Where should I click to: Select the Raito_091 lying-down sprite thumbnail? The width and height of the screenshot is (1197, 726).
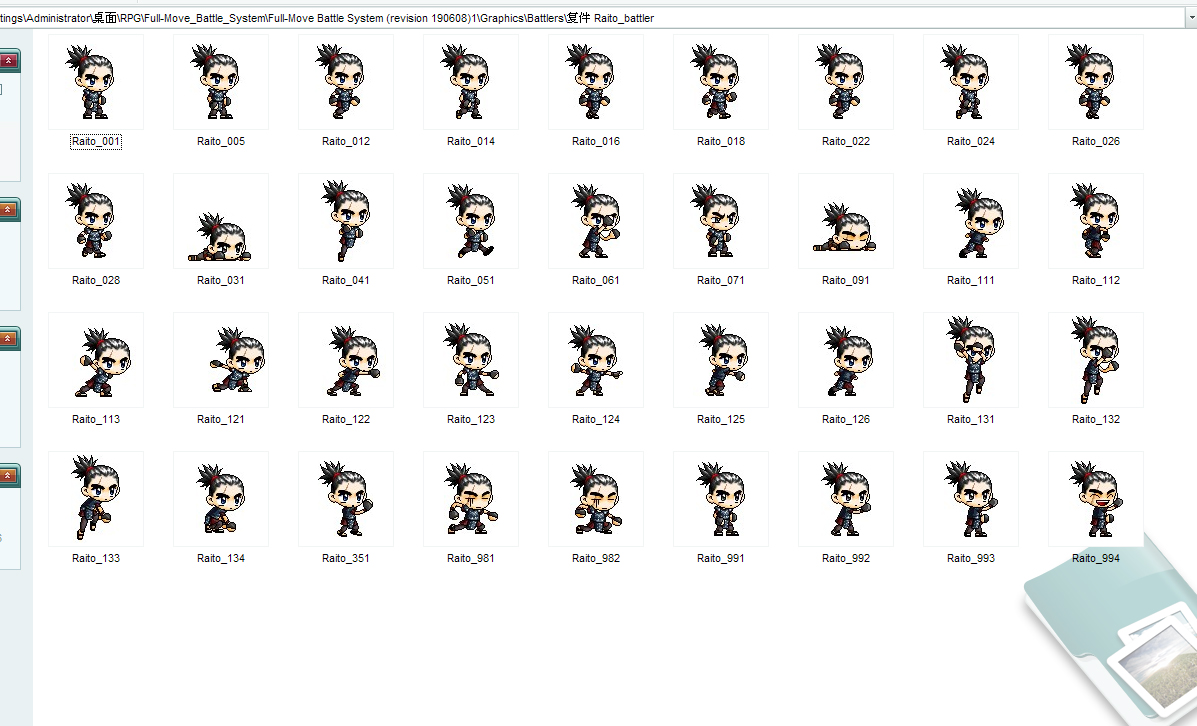click(x=846, y=221)
